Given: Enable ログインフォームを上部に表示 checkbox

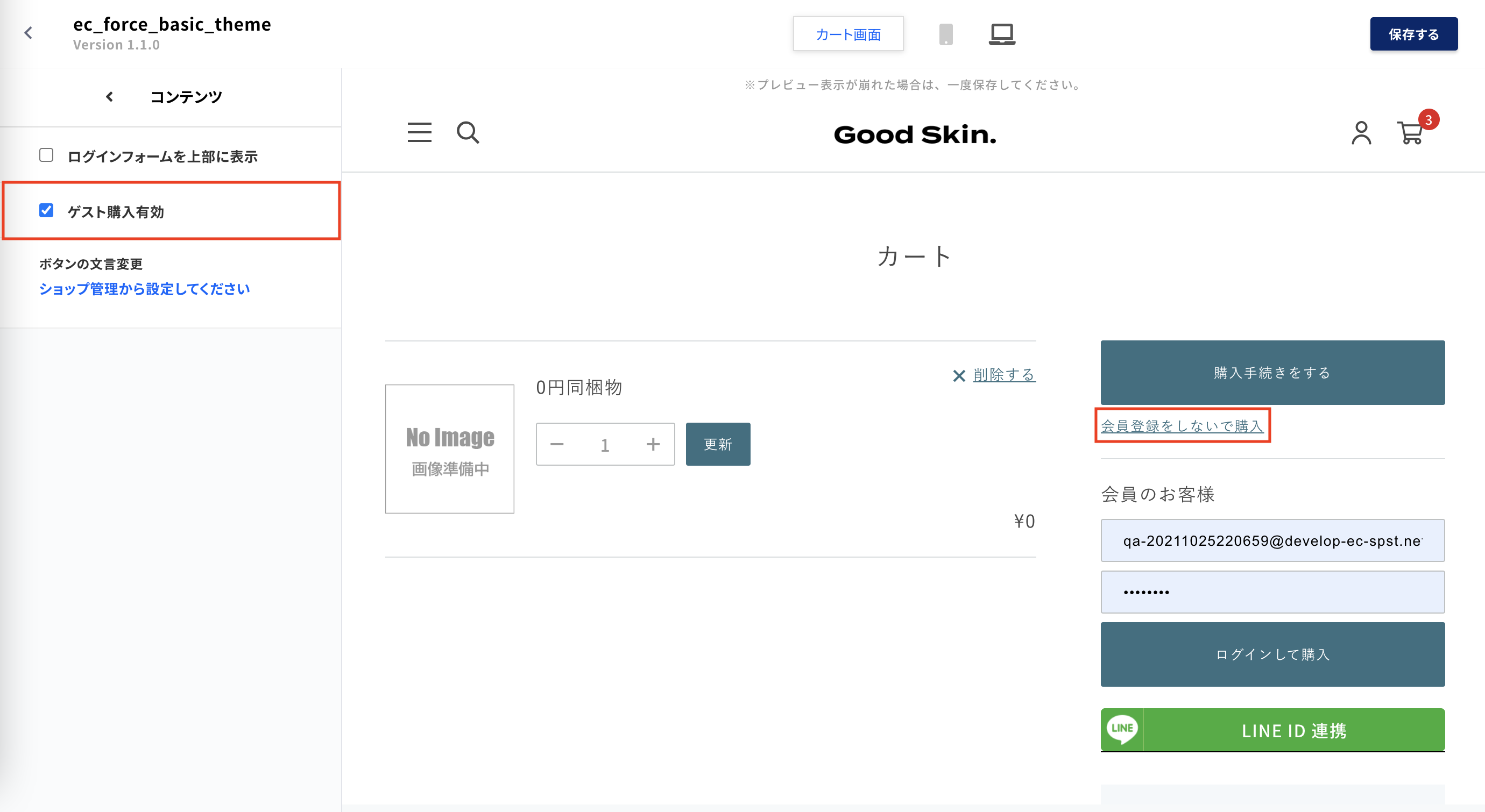Looking at the screenshot, I should coord(46,155).
